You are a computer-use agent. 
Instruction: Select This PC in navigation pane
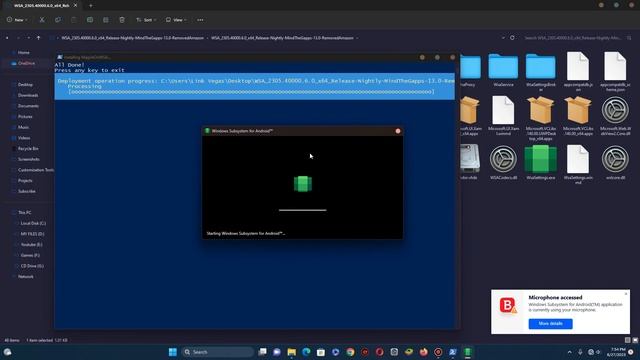[24, 212]
